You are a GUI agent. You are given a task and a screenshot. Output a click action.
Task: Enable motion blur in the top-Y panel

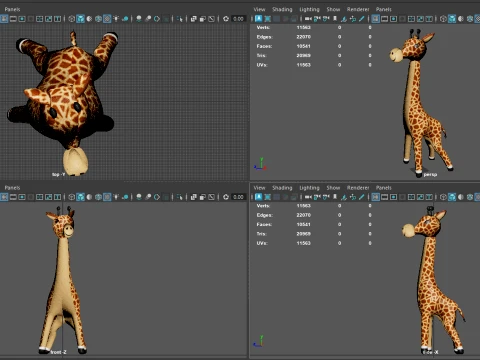tap(148, 19)
